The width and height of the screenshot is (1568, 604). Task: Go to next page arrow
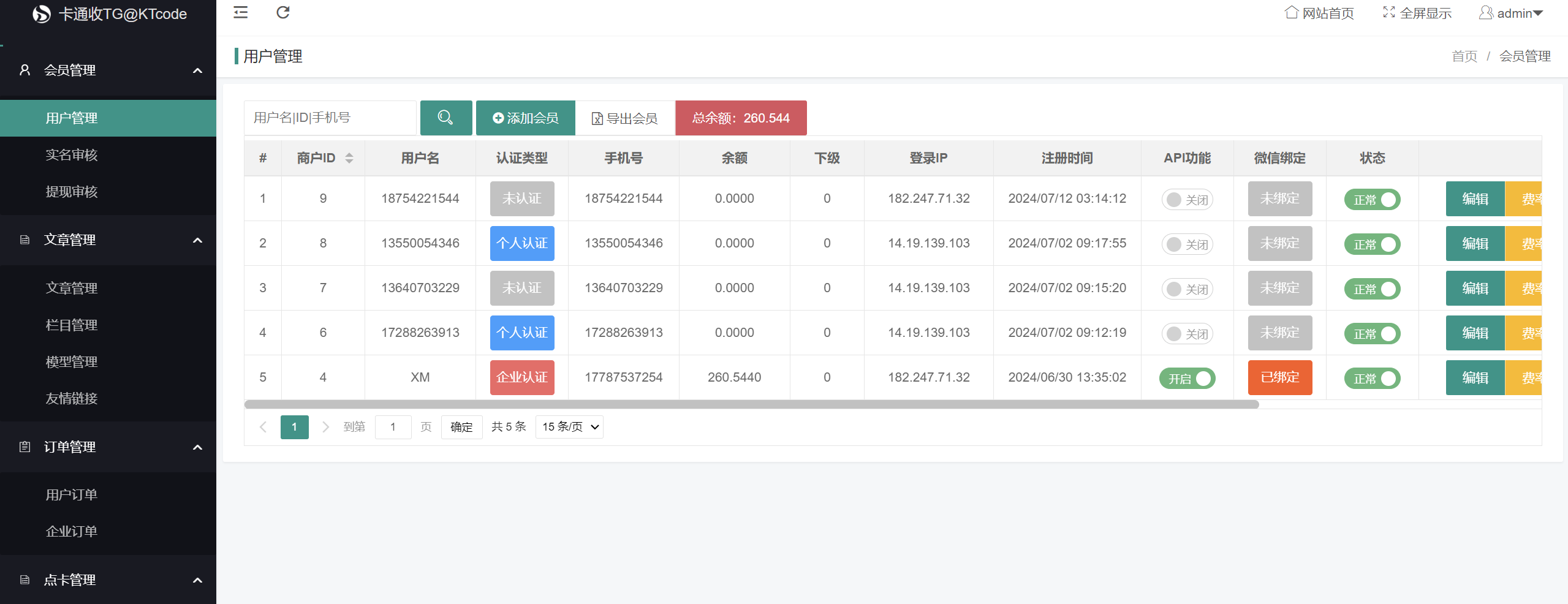point(325,427)
